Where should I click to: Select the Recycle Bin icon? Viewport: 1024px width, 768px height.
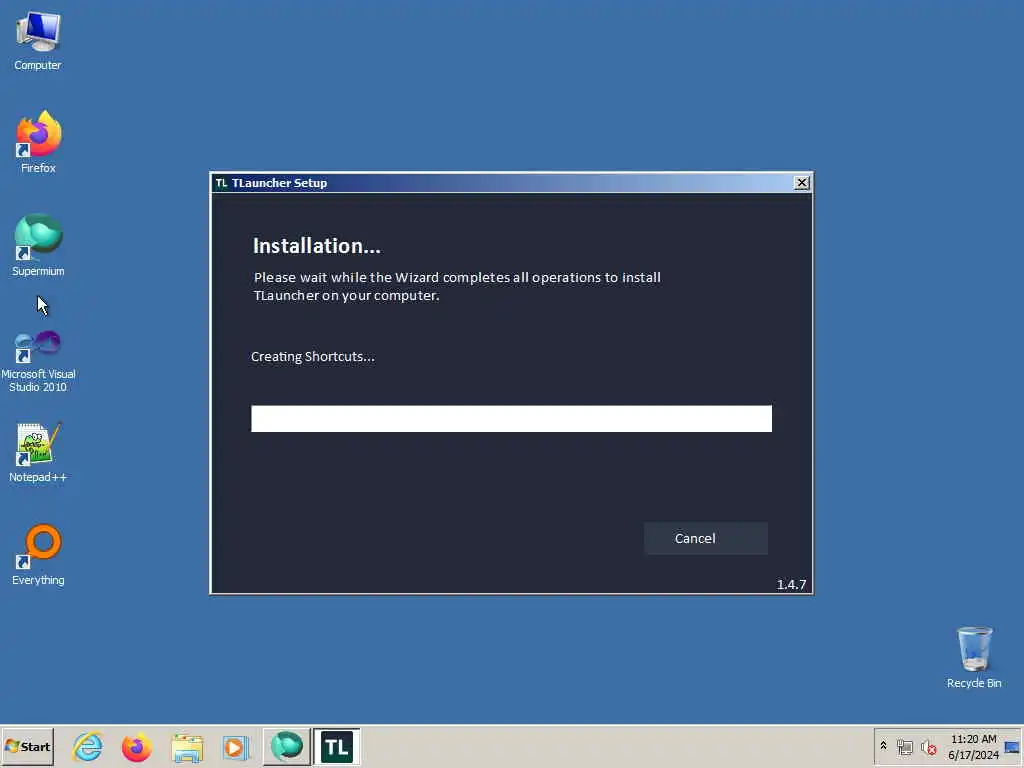(974, 658)
